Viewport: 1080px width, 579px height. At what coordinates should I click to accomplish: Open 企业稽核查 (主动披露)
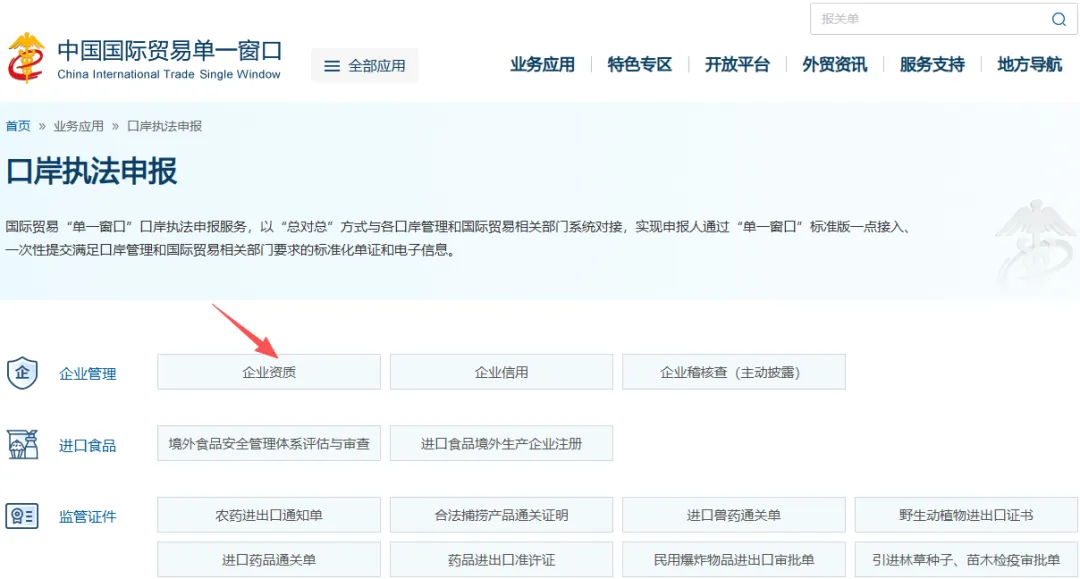[734, 372]
